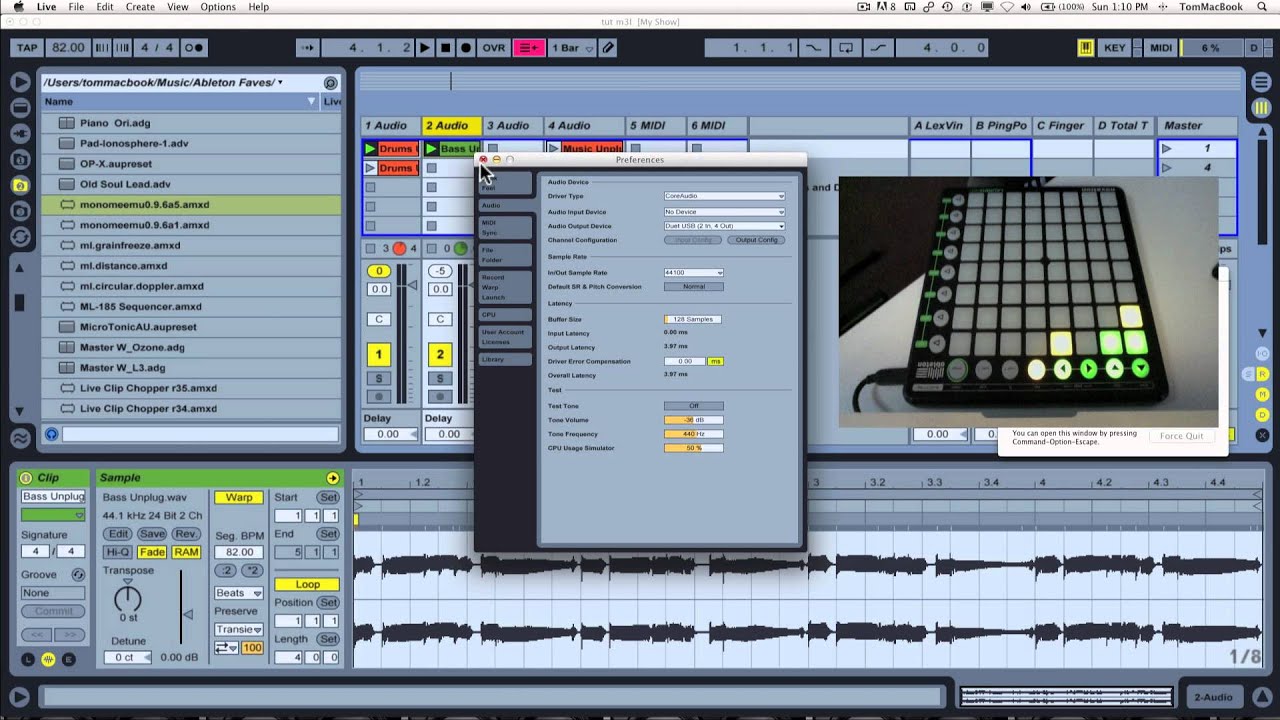Disable the clip Loop switch
The image size is (1280, 720).
(x=307, y=584)
